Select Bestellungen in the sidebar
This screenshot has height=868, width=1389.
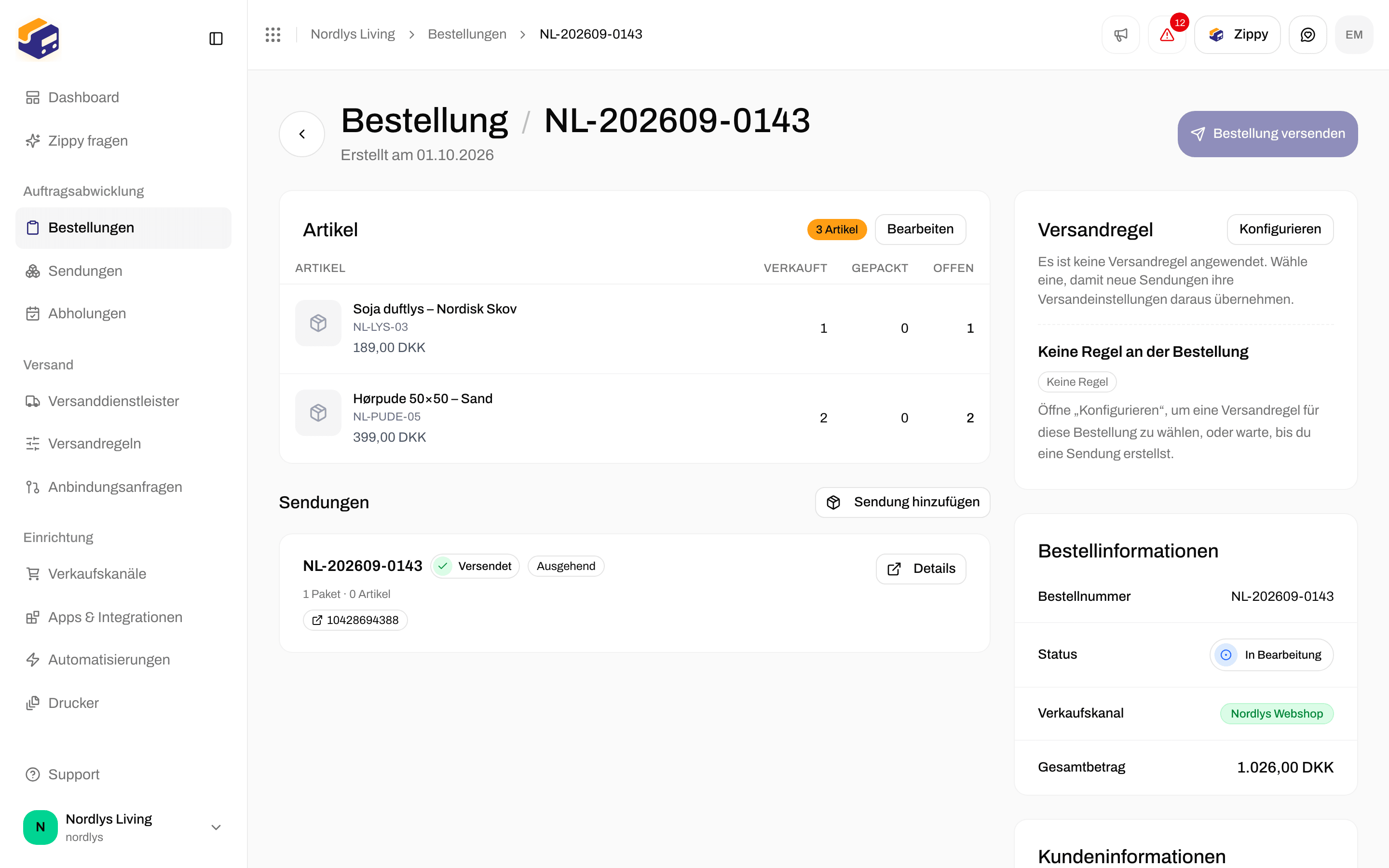pyautogui.click(x=123, y=228)
